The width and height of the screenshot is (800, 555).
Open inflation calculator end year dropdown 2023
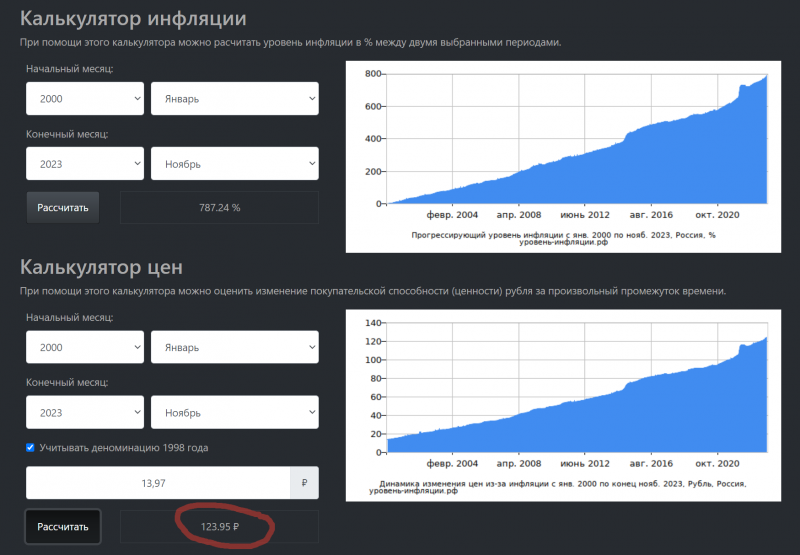85,164
